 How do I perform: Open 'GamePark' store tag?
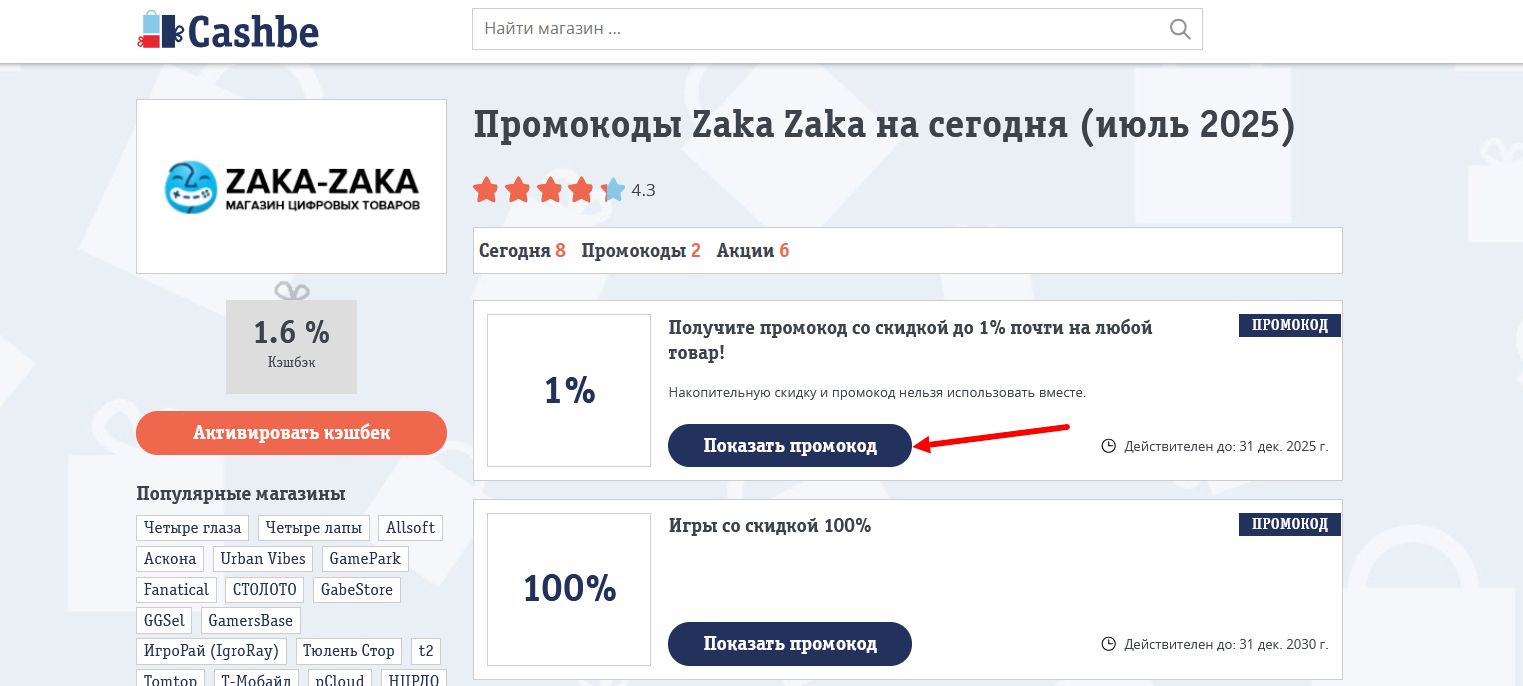[x=365, y=559]
